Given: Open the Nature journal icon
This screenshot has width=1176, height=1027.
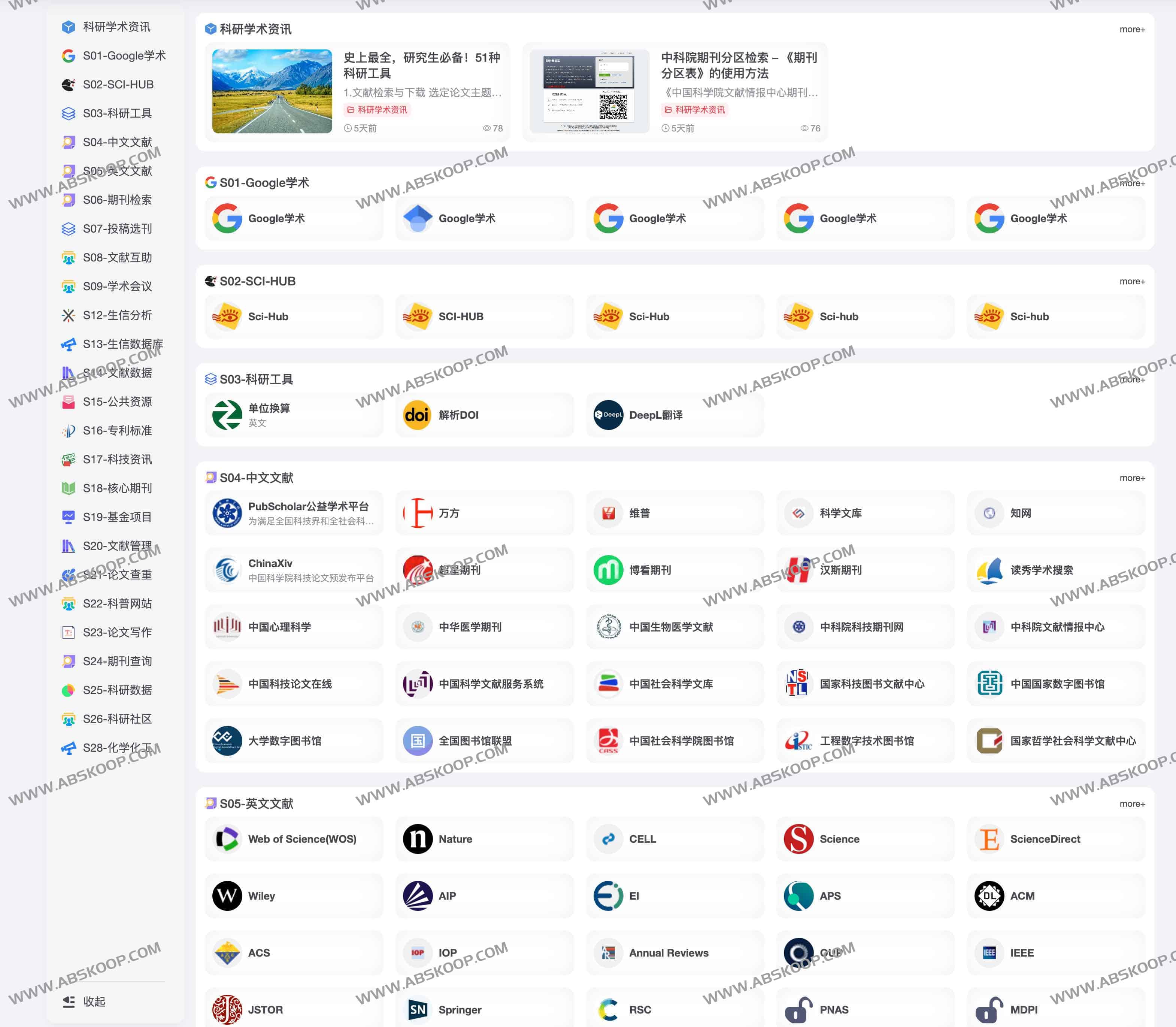Looking at the screenshot, I should 417,839.
